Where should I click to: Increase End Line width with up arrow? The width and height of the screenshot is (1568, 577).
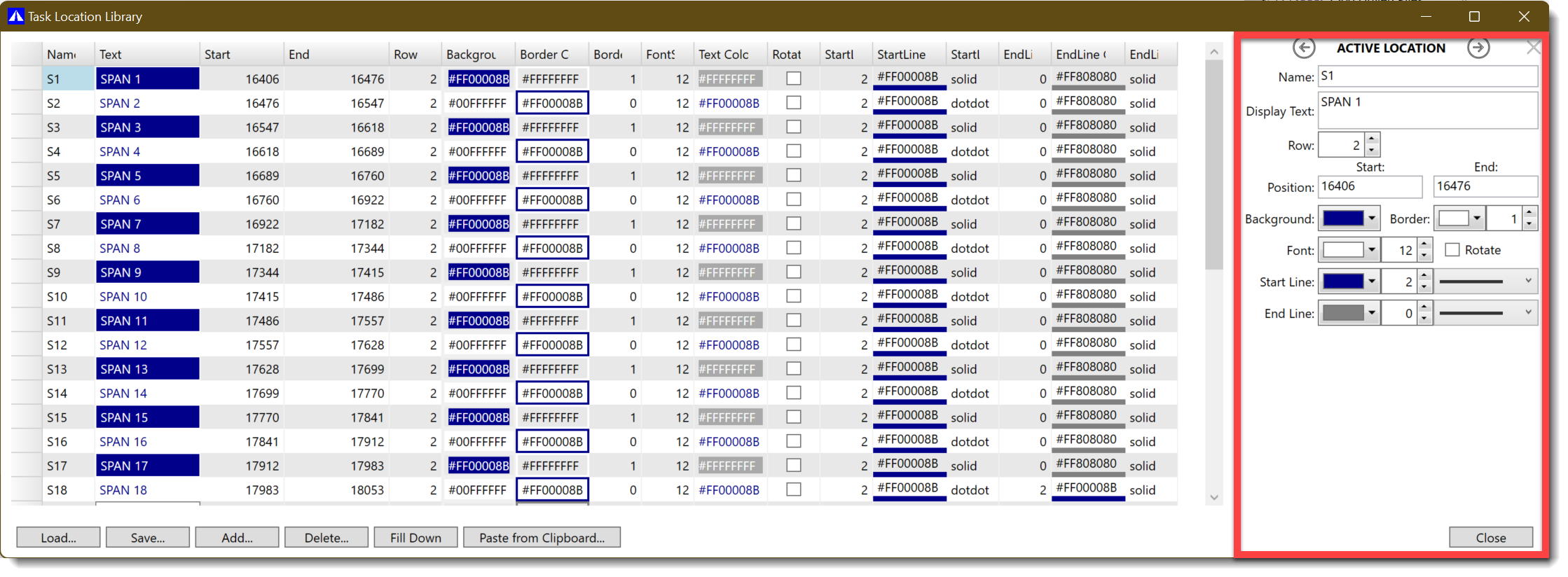[x=1424, y=307]
